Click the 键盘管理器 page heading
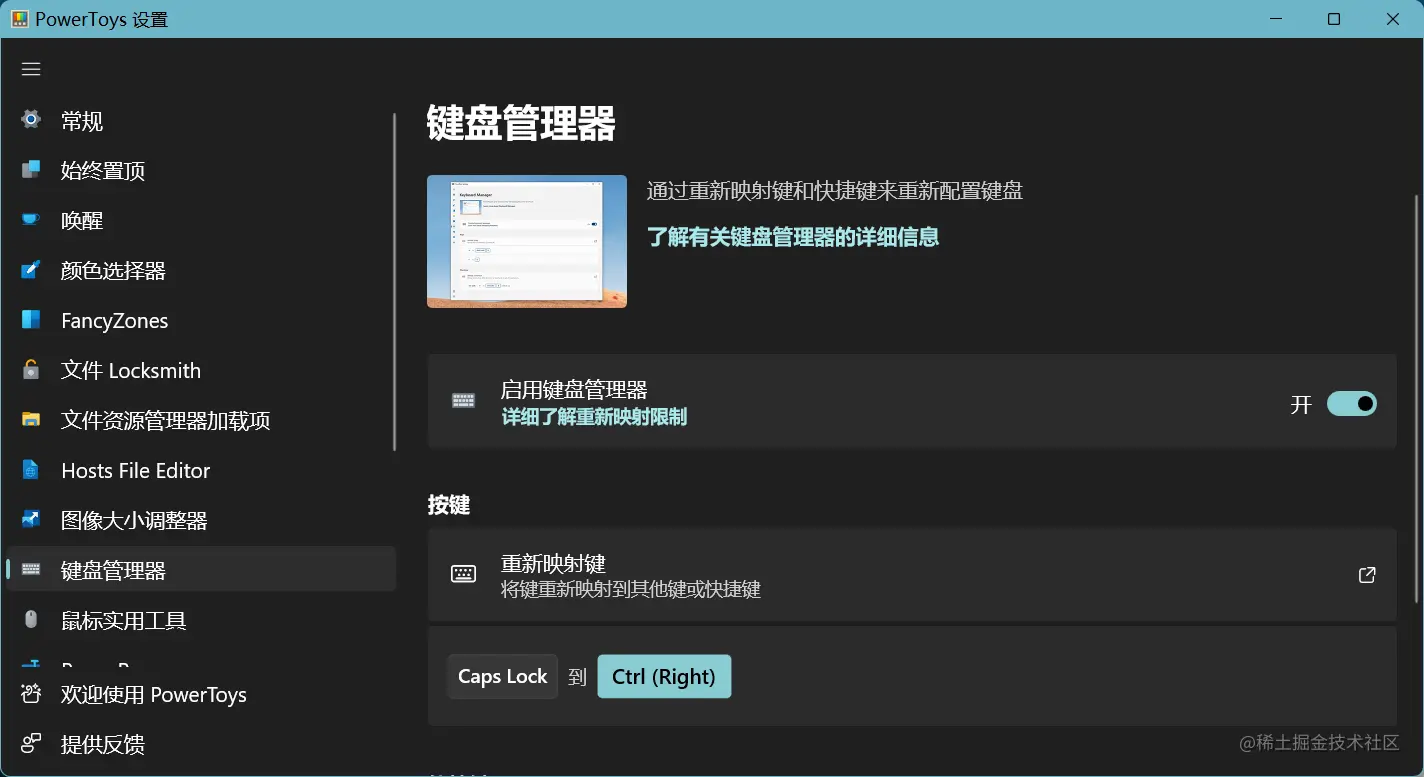 pyautogui.click(x=521, y=124)
